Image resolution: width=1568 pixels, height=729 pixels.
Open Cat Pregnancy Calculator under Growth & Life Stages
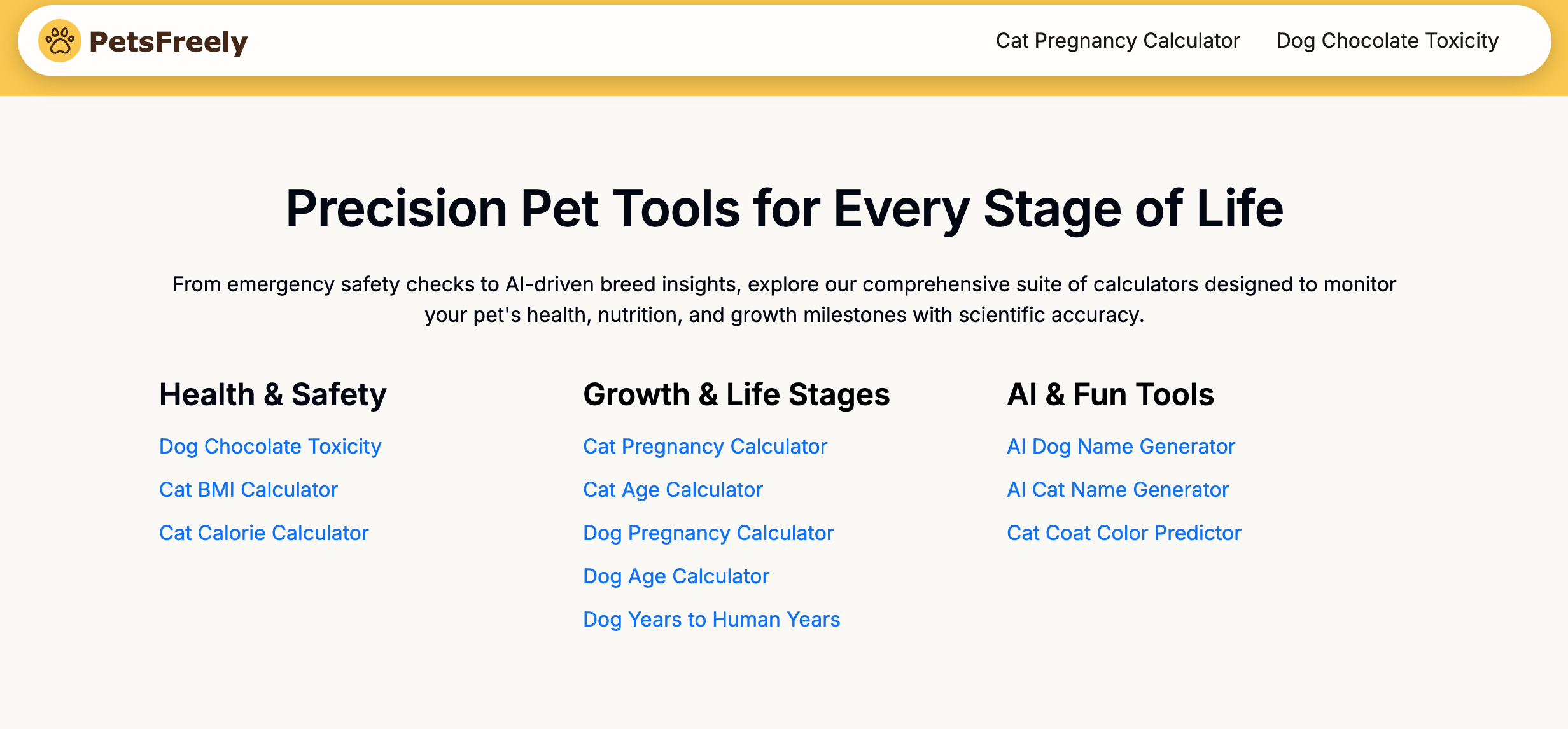[705, 446]
